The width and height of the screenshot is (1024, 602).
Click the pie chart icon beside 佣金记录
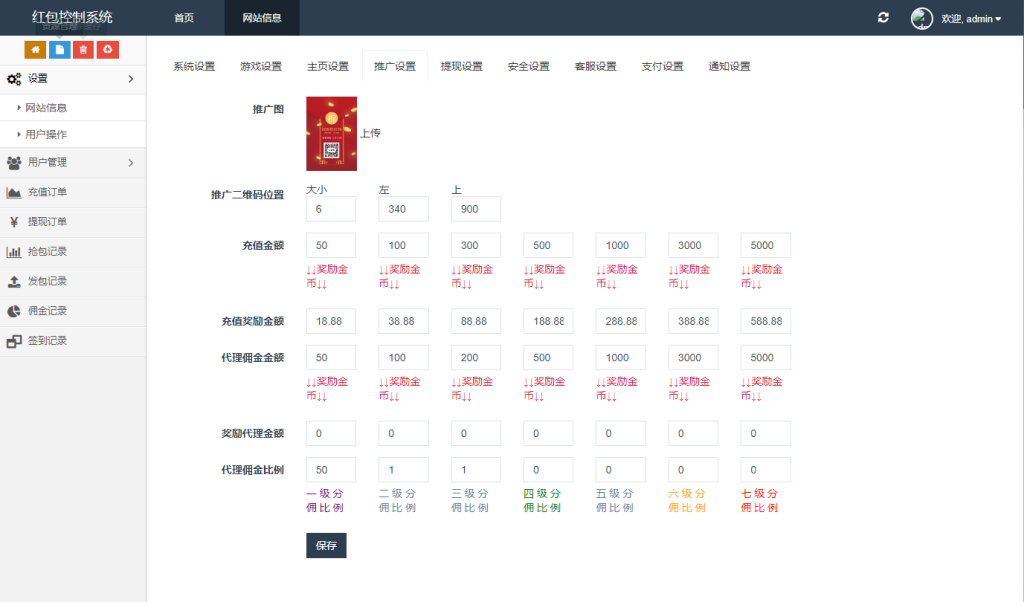click(x=15, y=309)
